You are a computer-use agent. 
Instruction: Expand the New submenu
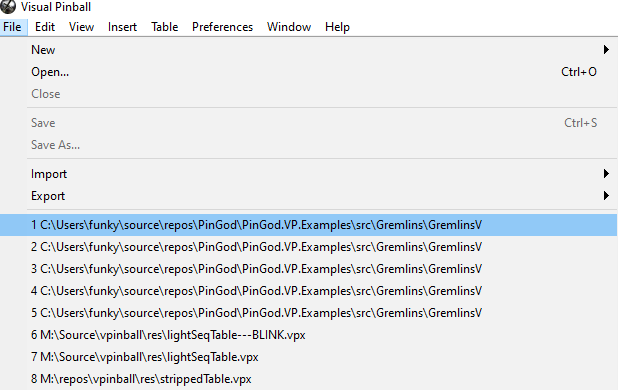tap(309, 50)
